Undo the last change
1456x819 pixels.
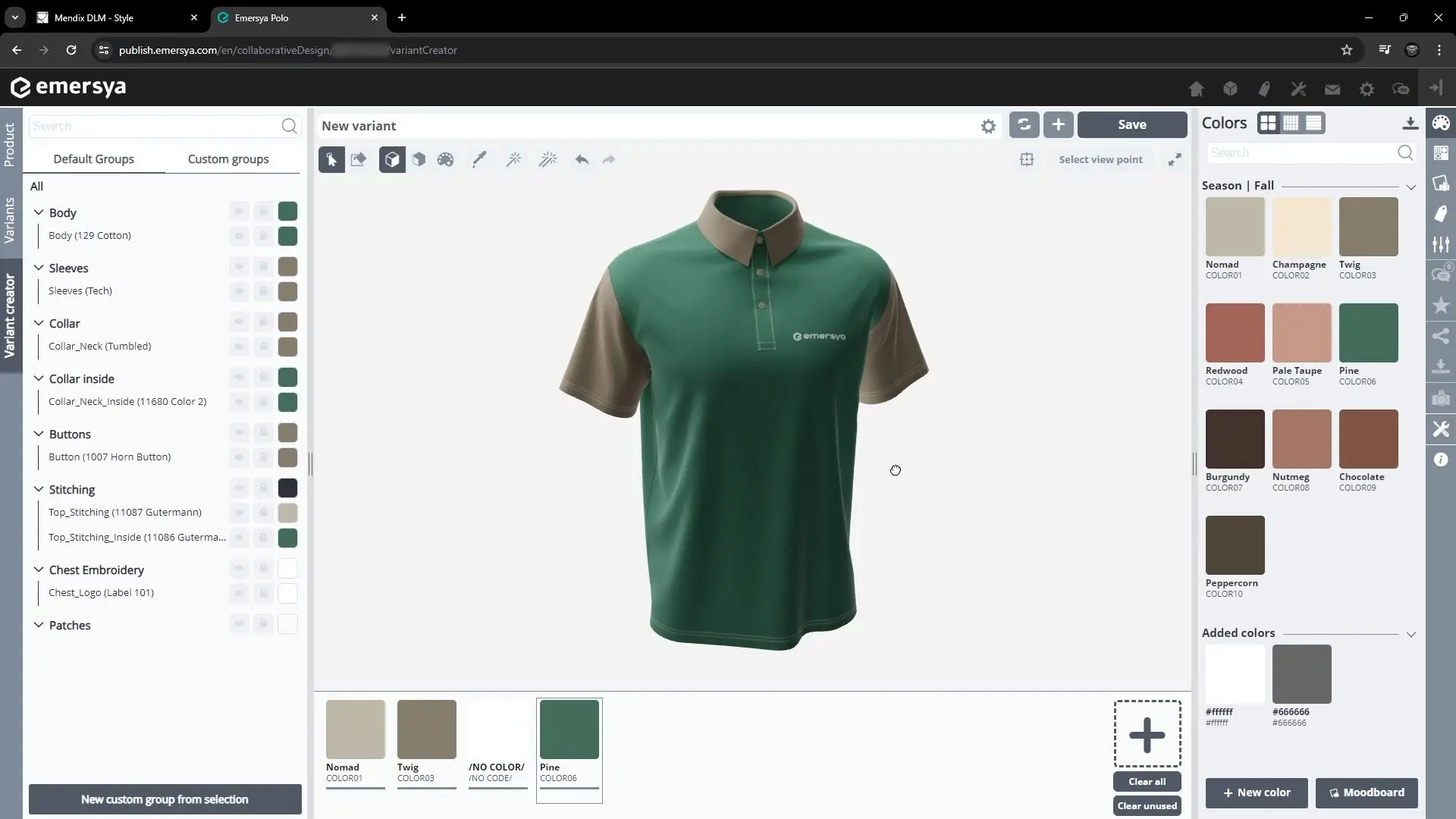point(582,159)
